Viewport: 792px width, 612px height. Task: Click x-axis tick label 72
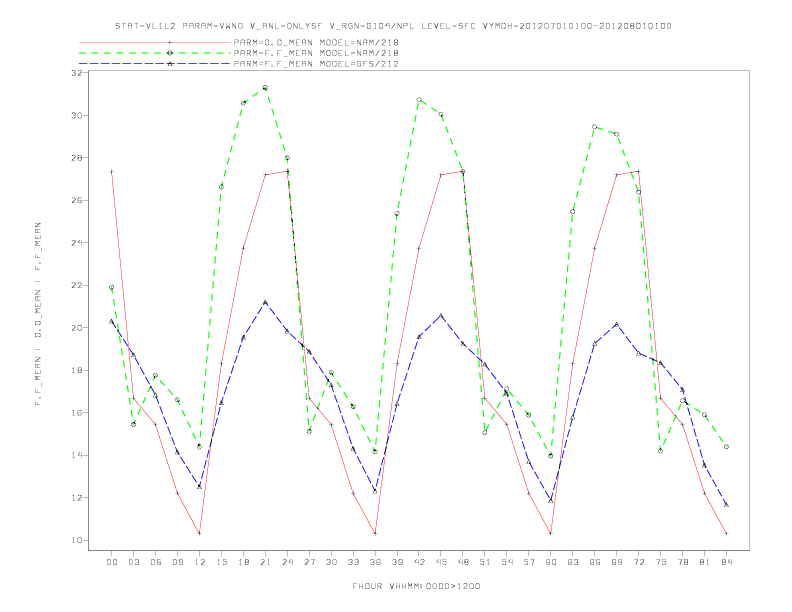pyautogui.click(x=638, y=562)
